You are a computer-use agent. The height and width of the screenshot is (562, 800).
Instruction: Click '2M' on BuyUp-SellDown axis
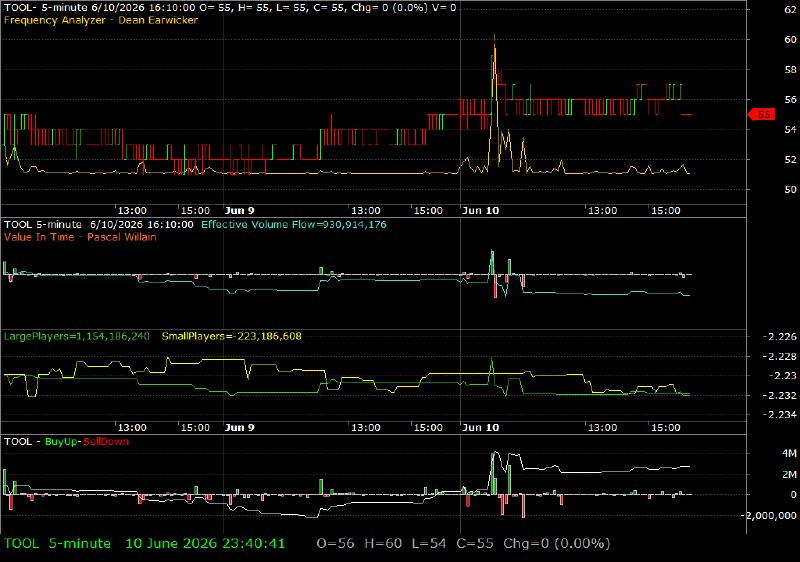tap(789, 475)
